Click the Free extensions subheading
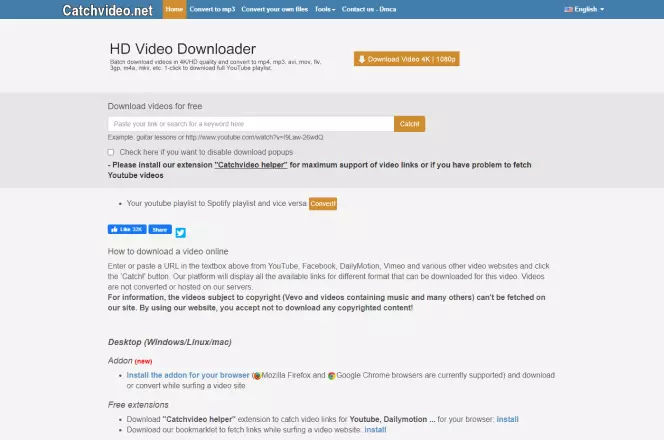The image size is (664, 440). [x=138, y=405]
